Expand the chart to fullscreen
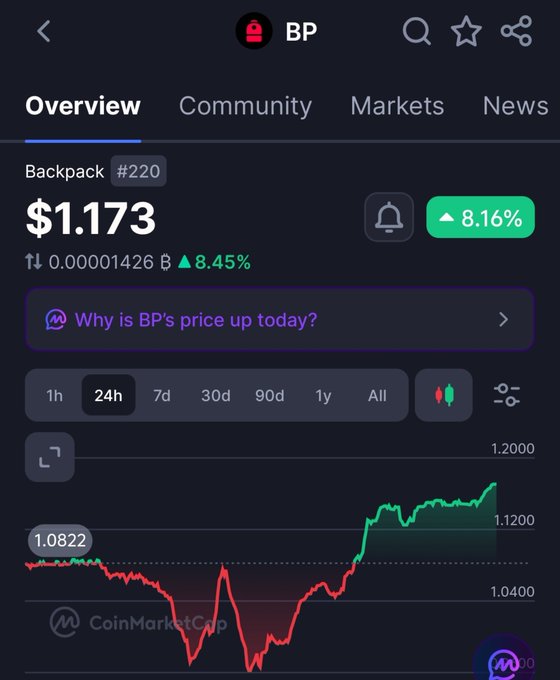The height and width of the screenshot is (680, 560). click(x=49, y=457)
